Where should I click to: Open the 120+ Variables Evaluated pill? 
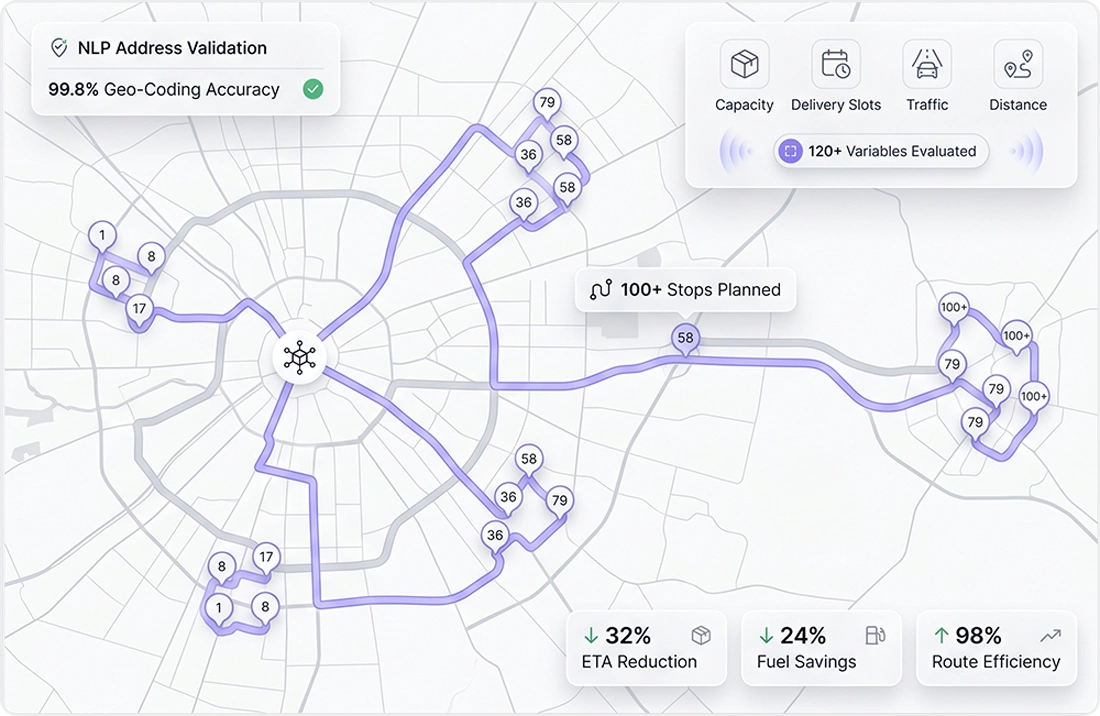(x=881, y=151)
